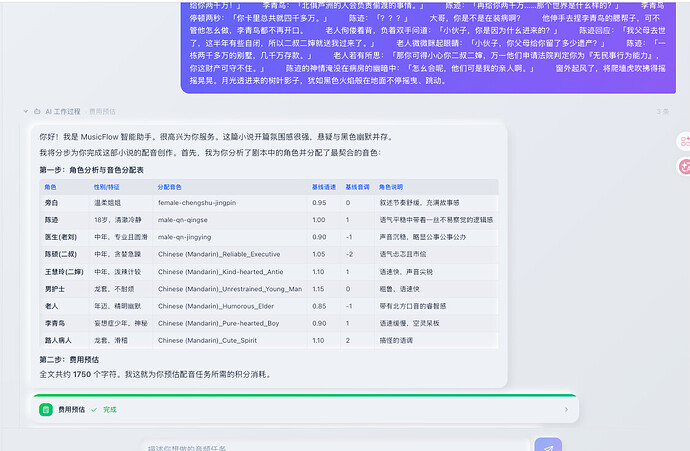Click the 分配音色 column header
This screenshot has height=451, width=690.
pos(169,187)
